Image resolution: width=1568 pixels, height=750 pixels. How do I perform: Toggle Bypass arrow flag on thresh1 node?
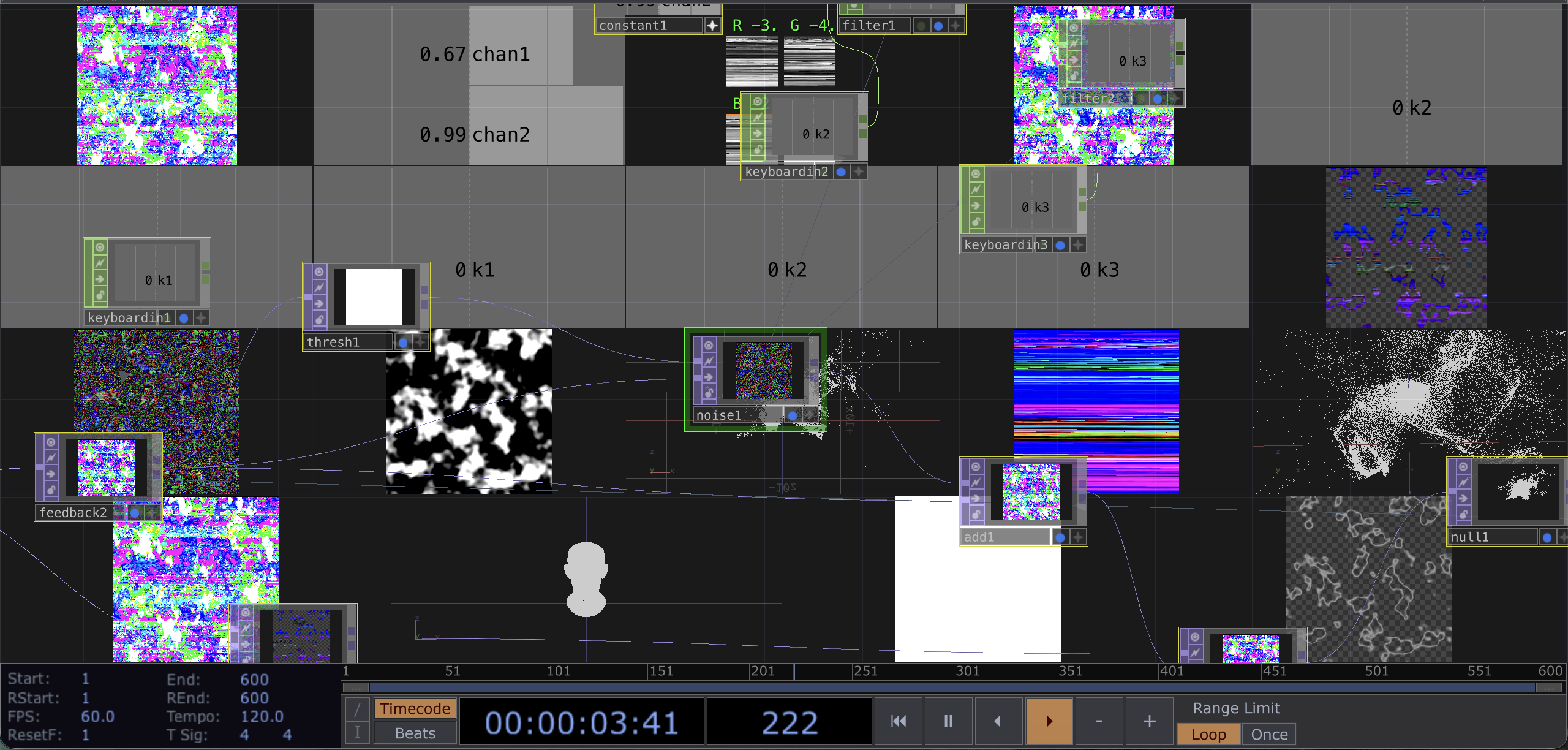[x=319, y=303]
